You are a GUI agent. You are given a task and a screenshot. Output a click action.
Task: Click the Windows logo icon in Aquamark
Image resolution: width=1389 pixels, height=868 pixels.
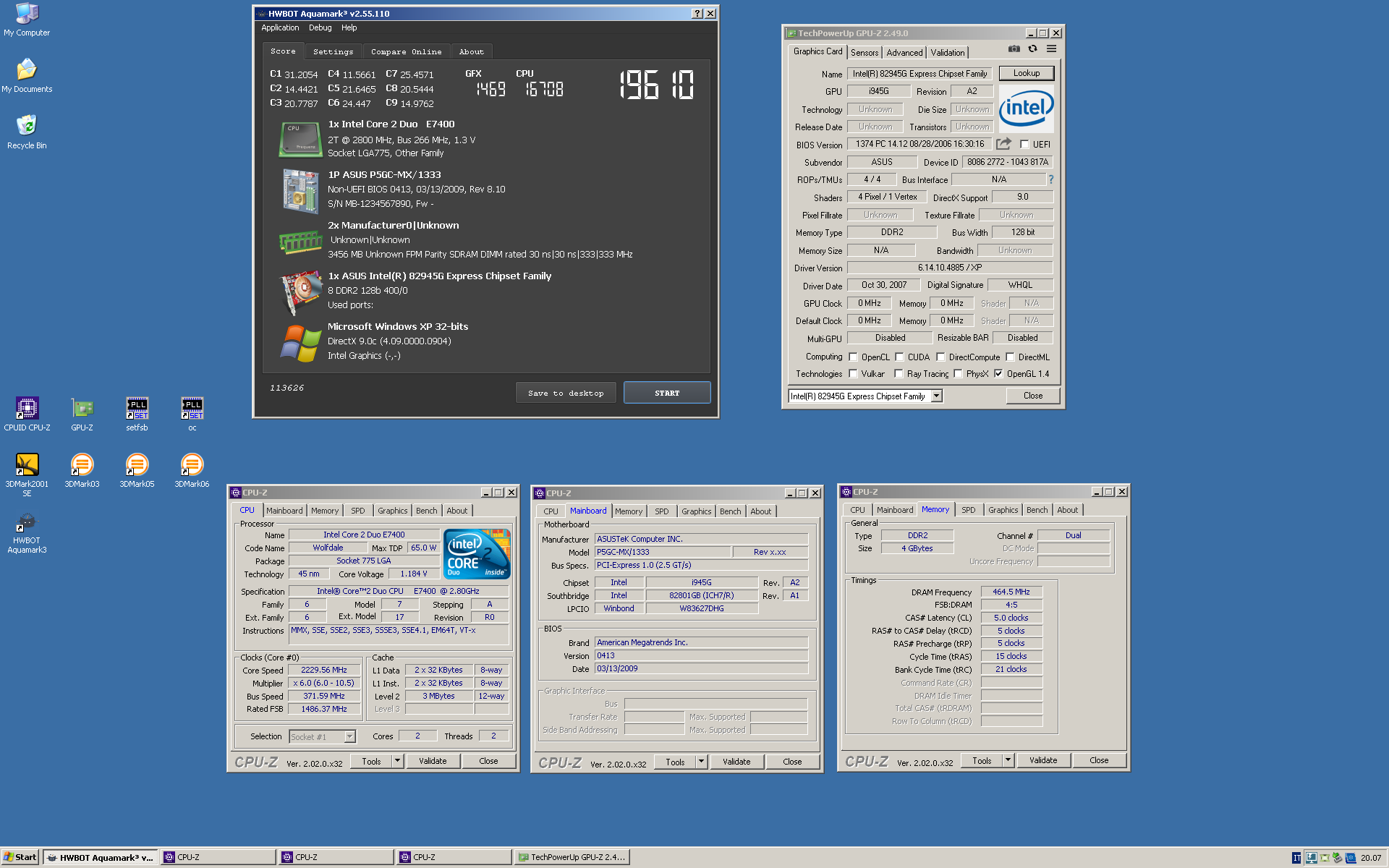tap(301, 344)
